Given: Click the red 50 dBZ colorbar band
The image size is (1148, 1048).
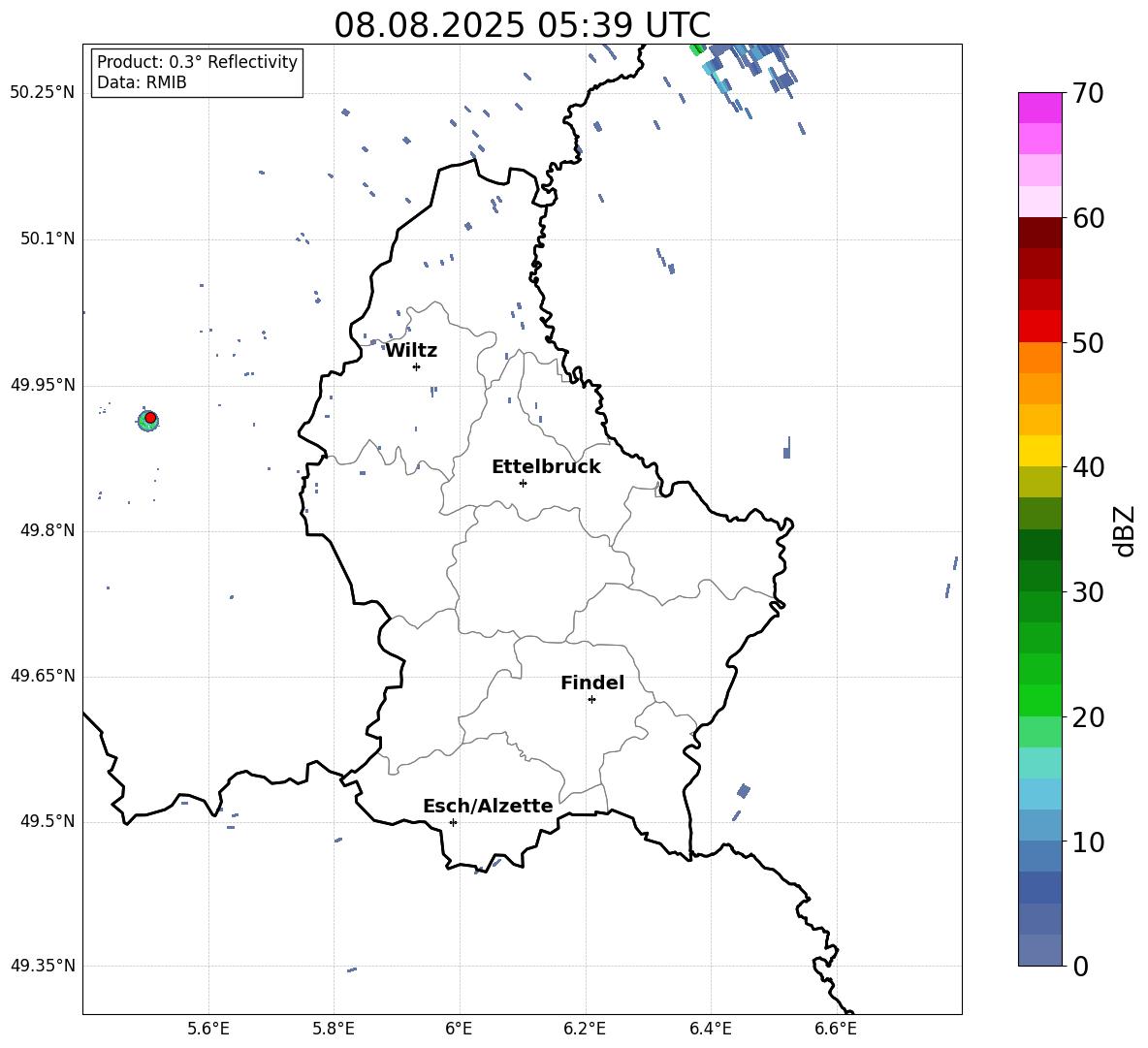Looking at the screenshot, I should (x=1040, y=327).
